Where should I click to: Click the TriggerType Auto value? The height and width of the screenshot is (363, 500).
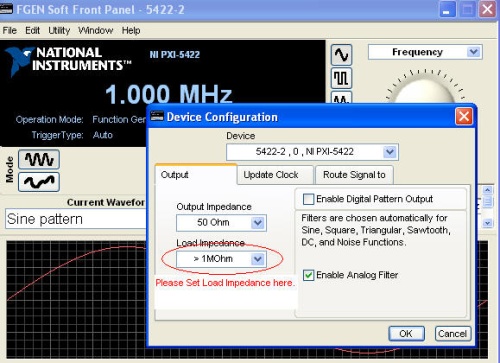(x=103, y=135)
